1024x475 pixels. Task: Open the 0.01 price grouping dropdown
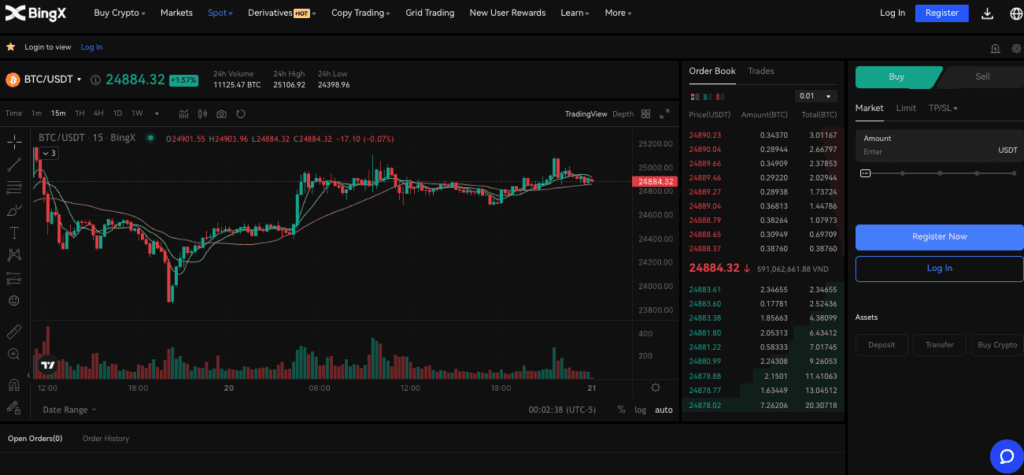click(x=816, y=96)
